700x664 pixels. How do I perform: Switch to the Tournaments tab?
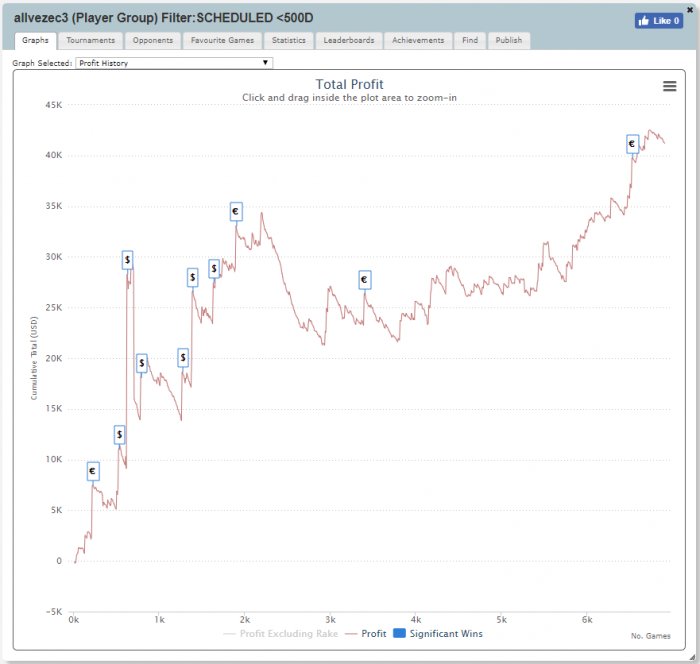91,41
